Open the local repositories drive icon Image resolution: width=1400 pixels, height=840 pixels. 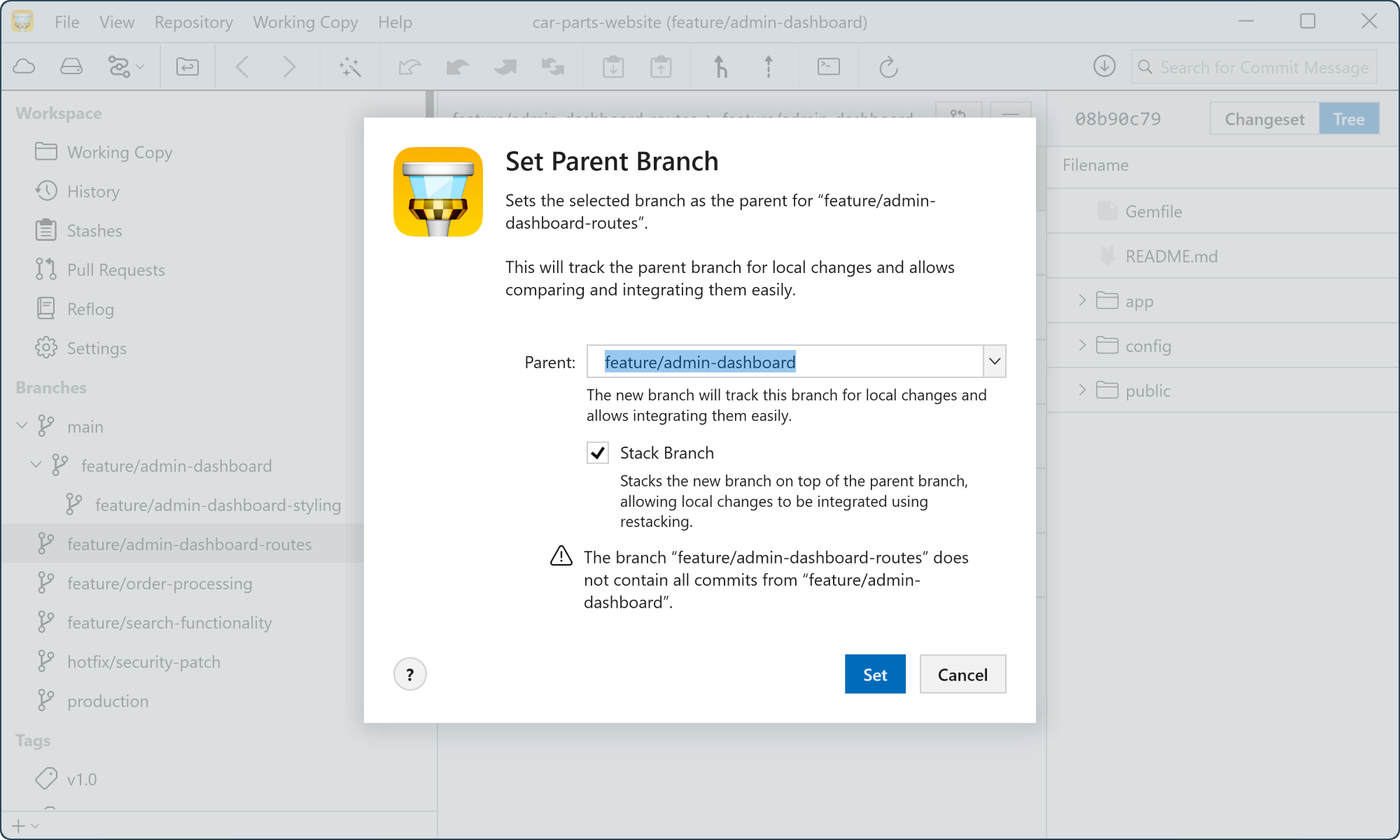click(x=71, y=66)
